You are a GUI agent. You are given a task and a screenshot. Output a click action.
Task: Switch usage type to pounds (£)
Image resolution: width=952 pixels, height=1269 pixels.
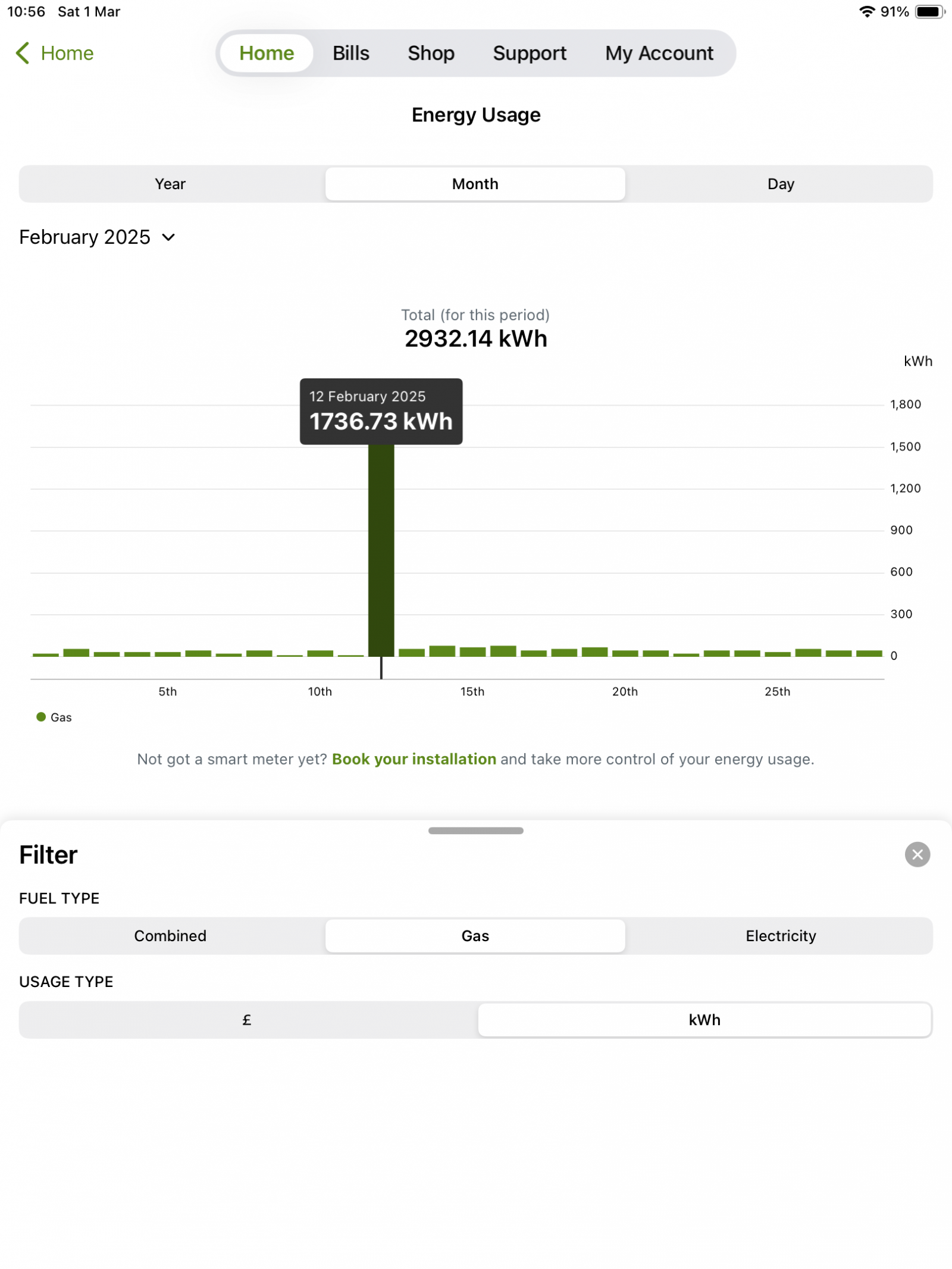[247, 1019]
